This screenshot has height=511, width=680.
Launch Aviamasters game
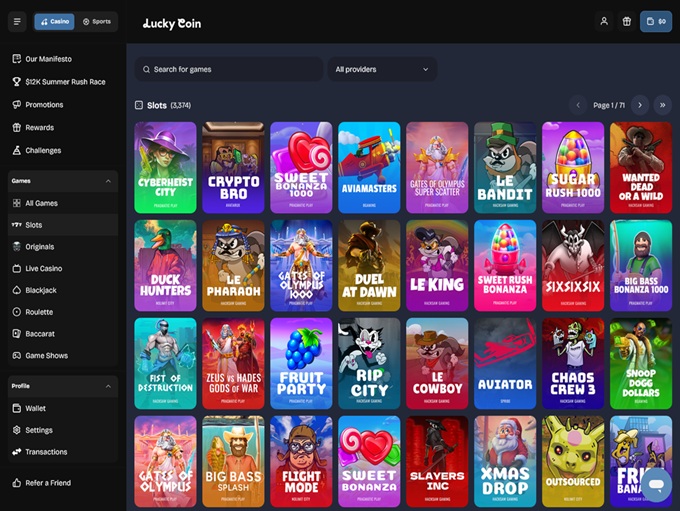(x=369, y=167)
